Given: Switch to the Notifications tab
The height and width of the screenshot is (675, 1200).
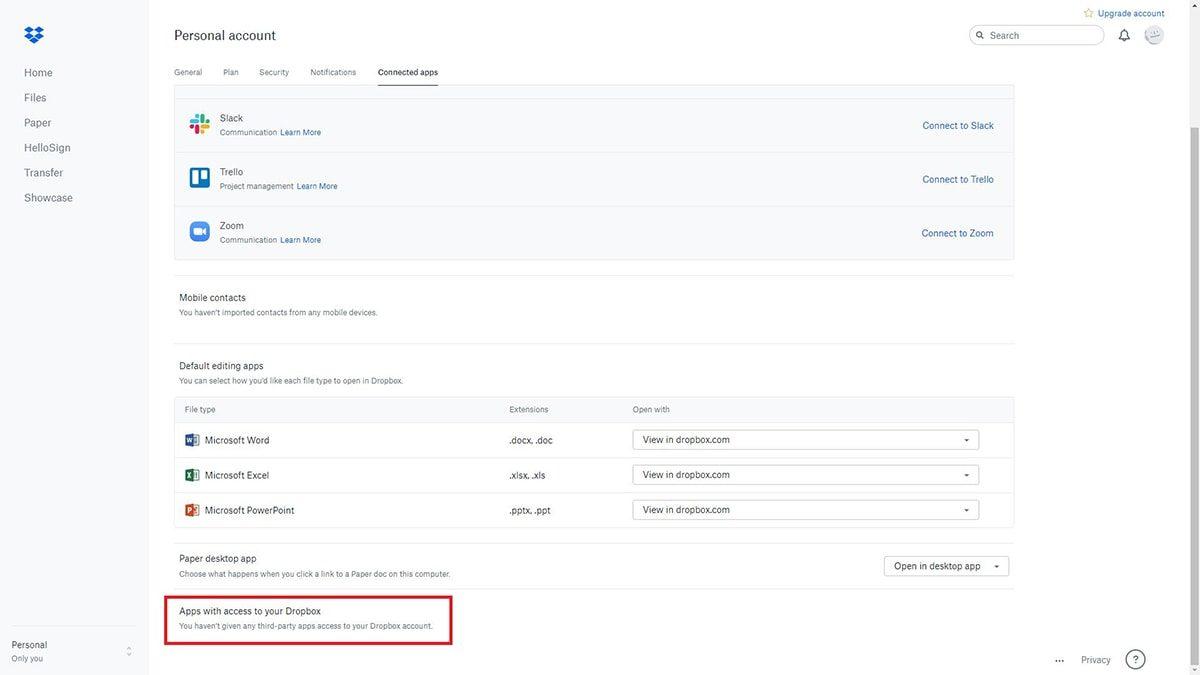Looking at the screenshot, I should pos(333,72).
